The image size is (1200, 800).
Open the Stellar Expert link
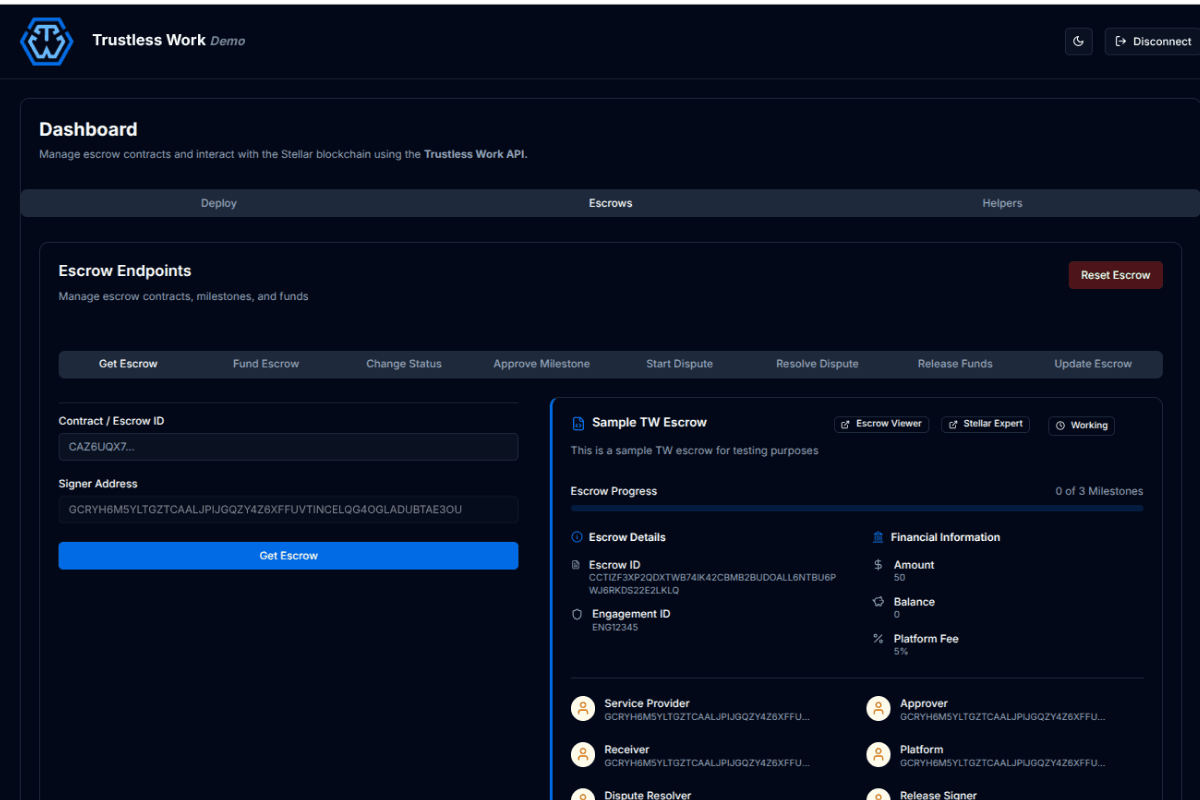coord(985,424)
